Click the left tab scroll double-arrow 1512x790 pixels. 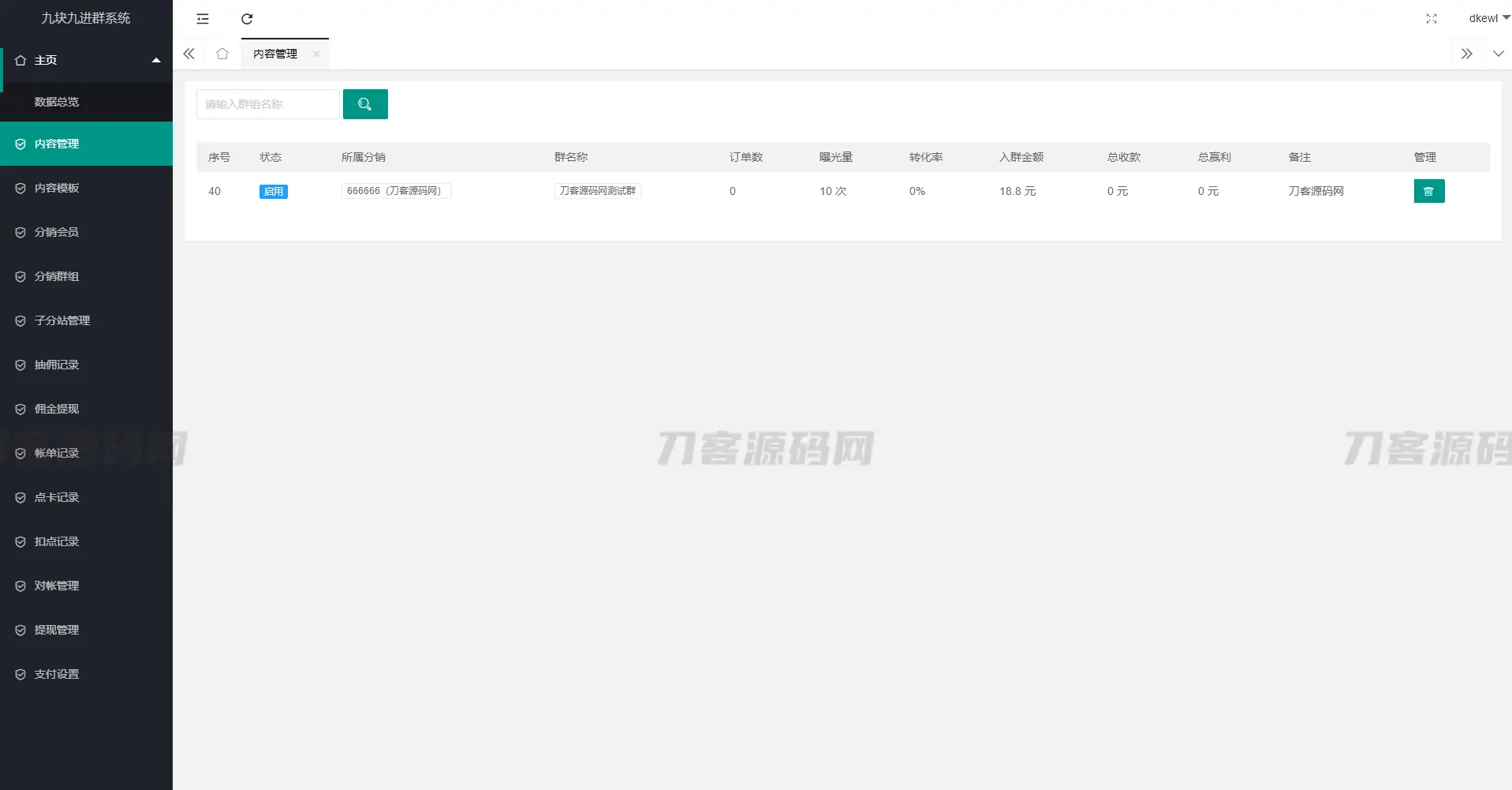[189, 54]
